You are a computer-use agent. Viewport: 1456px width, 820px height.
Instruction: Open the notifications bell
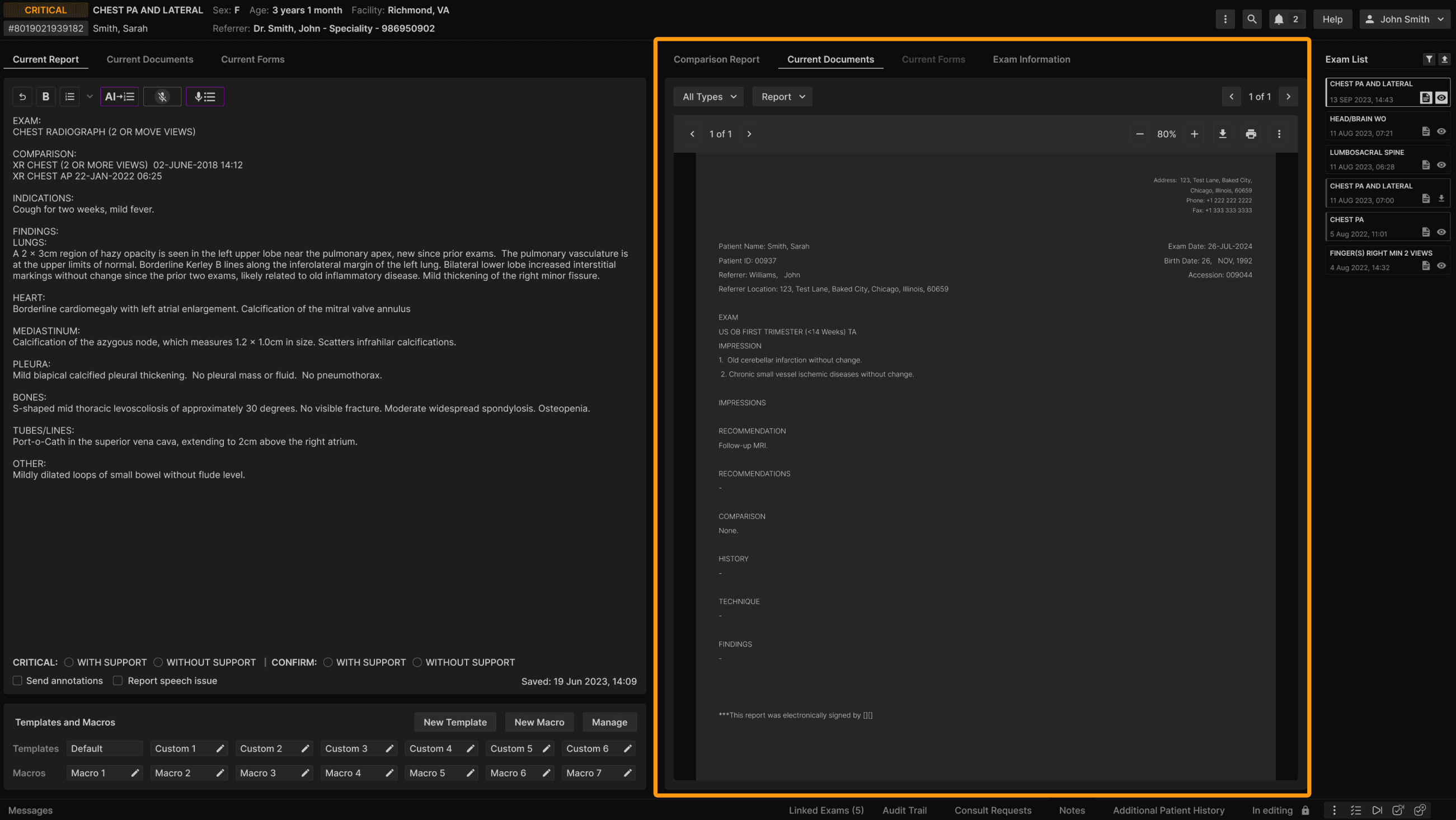(x=1279, y=19)
